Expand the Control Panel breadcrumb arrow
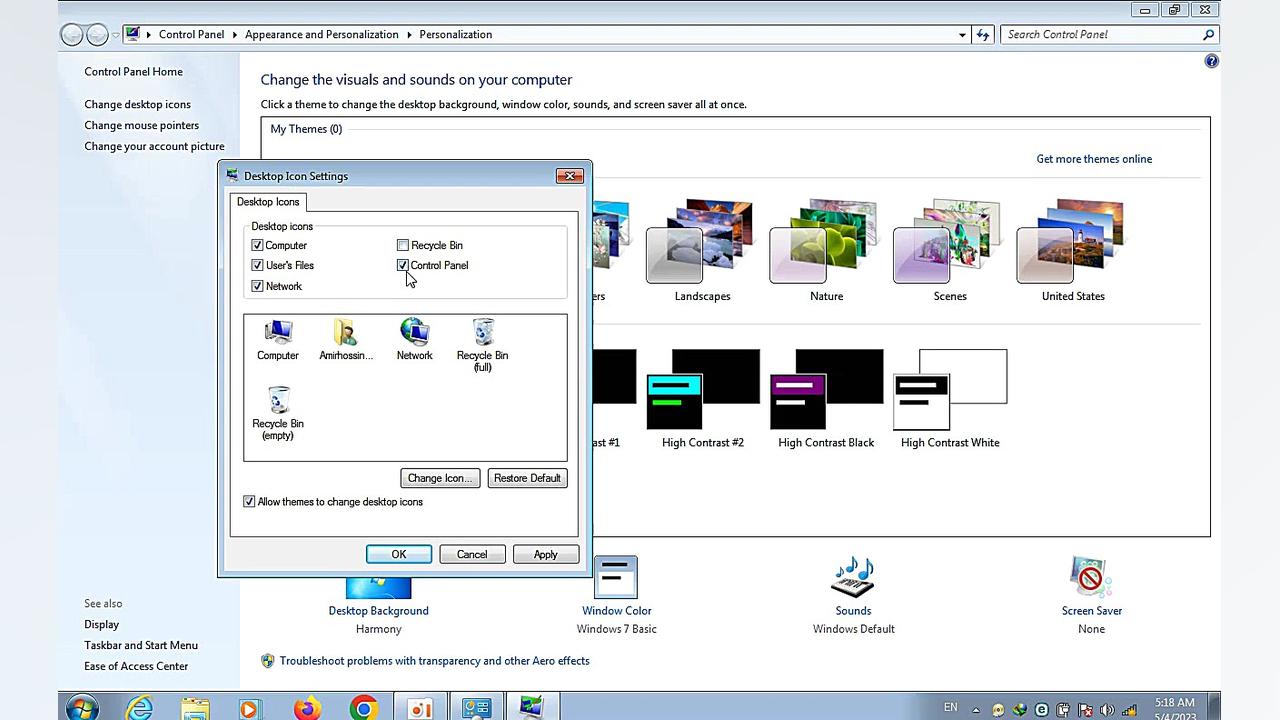The width and height of the screenshot is (1280, 720). point(235,34)
